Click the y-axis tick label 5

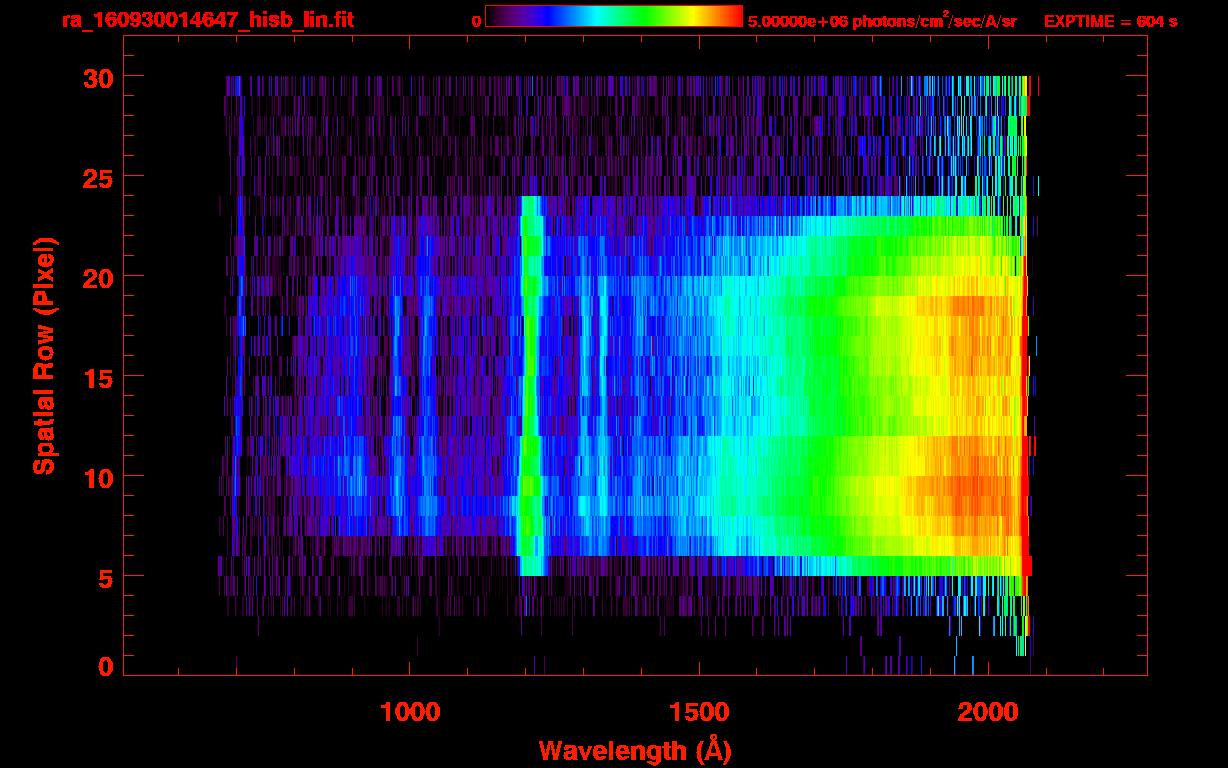tap(106, 577)
